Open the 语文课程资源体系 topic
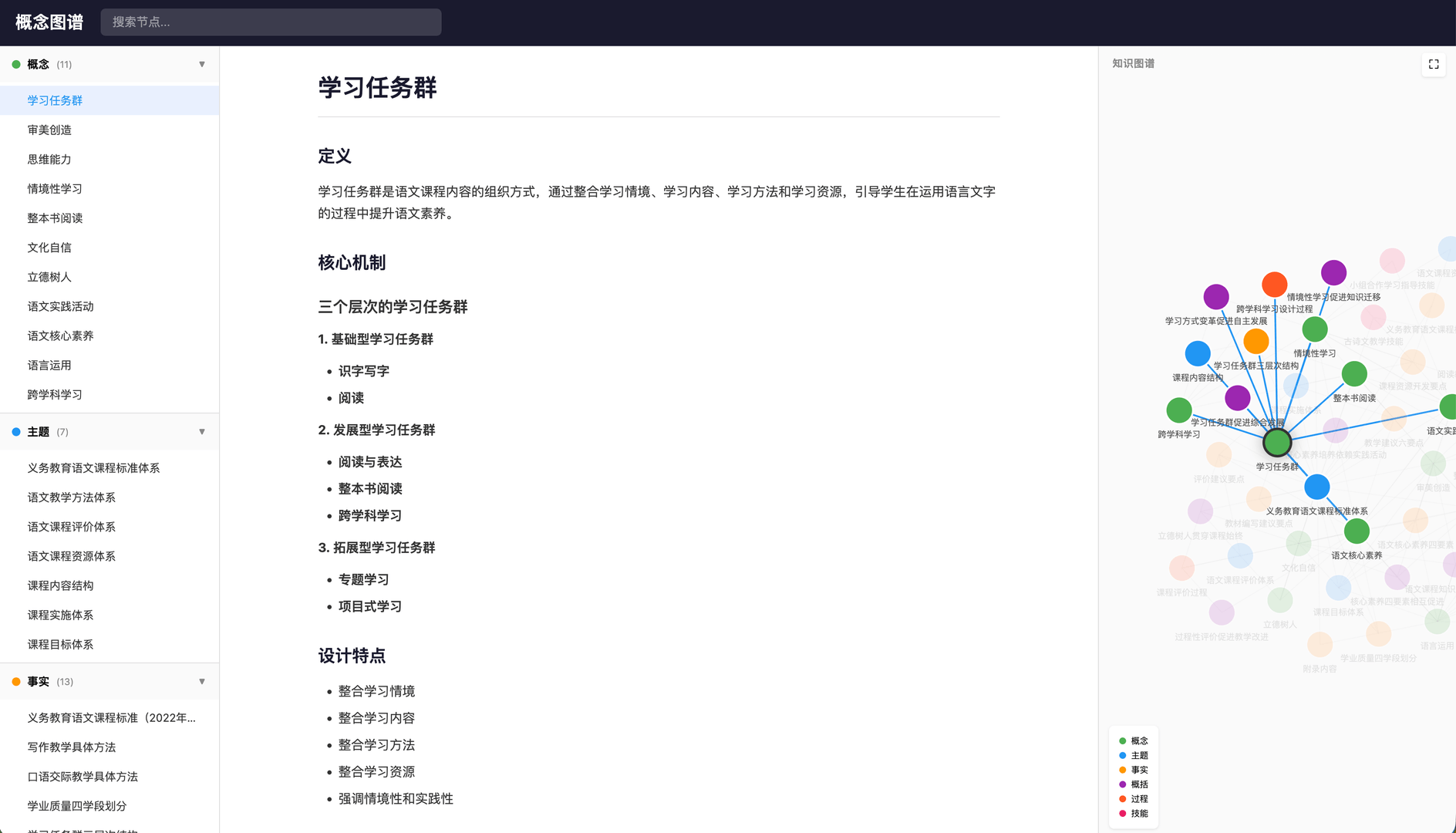Image resolution: width=1456 pixels, height=833 pixels. 110,556
